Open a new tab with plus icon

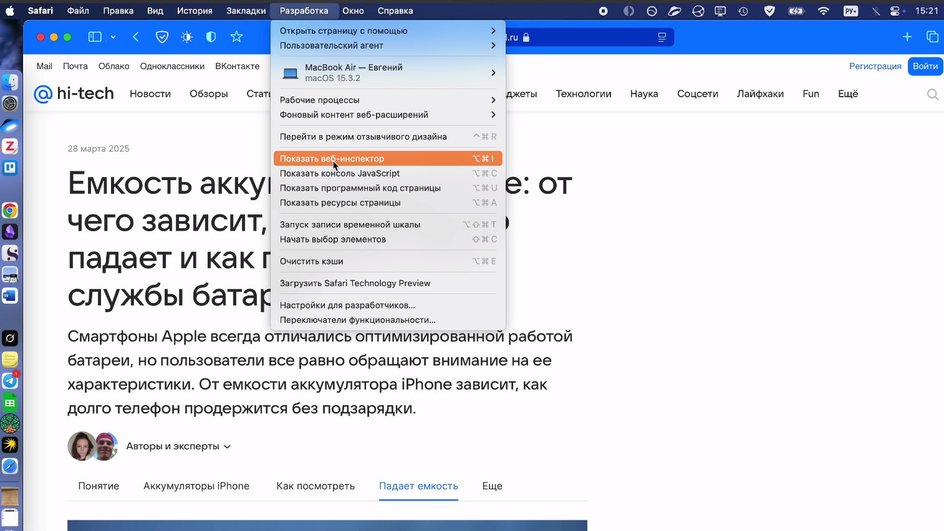point(907,37)
